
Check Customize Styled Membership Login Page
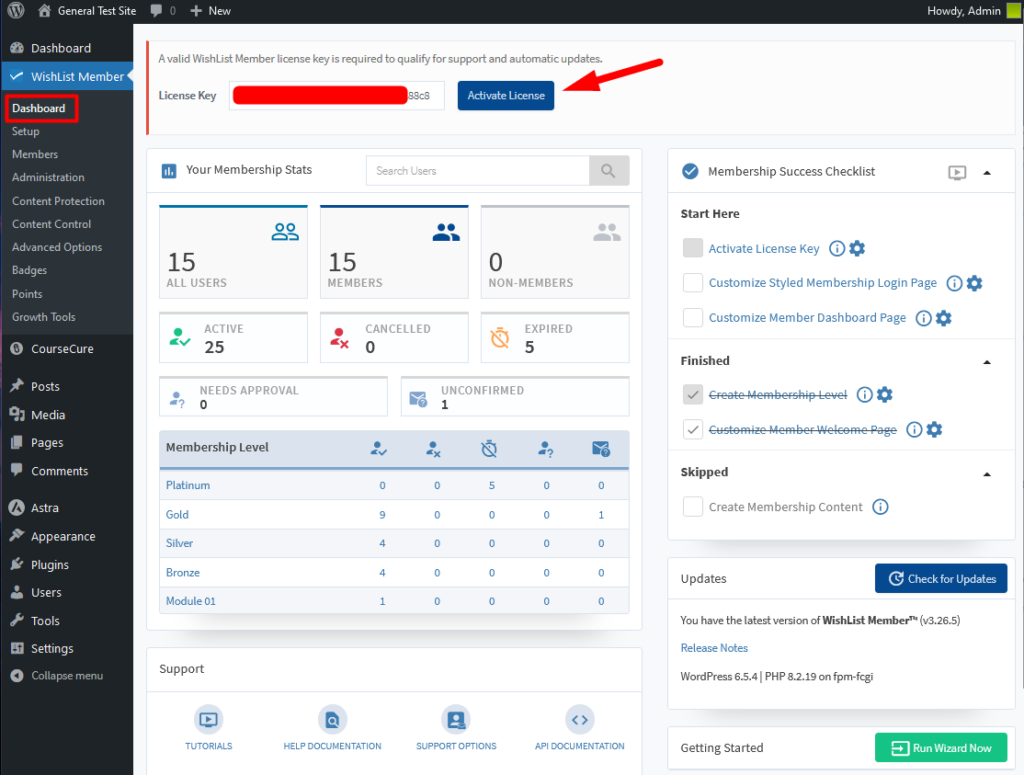click(692, 282)
